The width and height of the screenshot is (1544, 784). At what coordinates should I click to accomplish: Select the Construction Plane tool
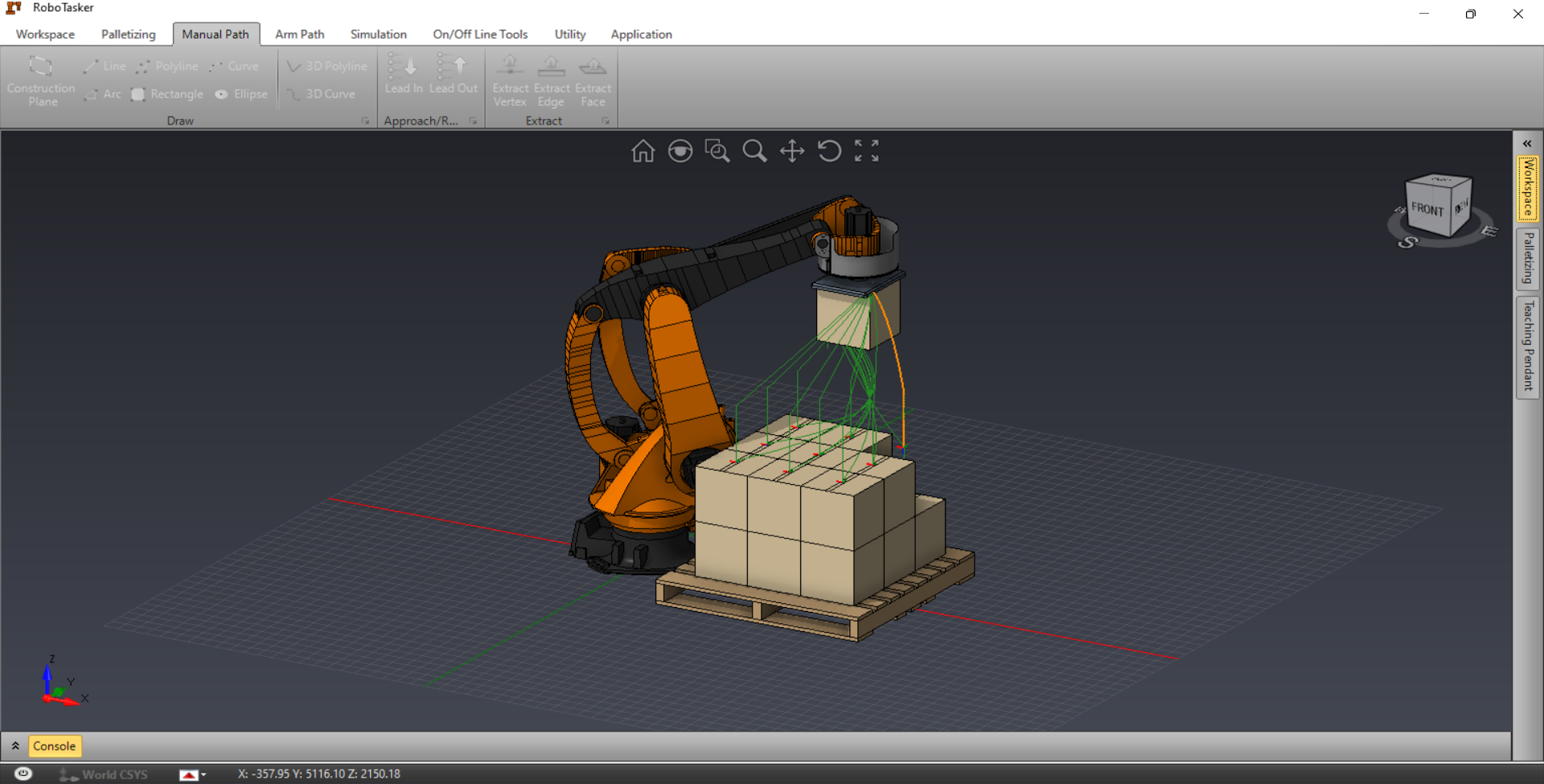click(41, 80)
